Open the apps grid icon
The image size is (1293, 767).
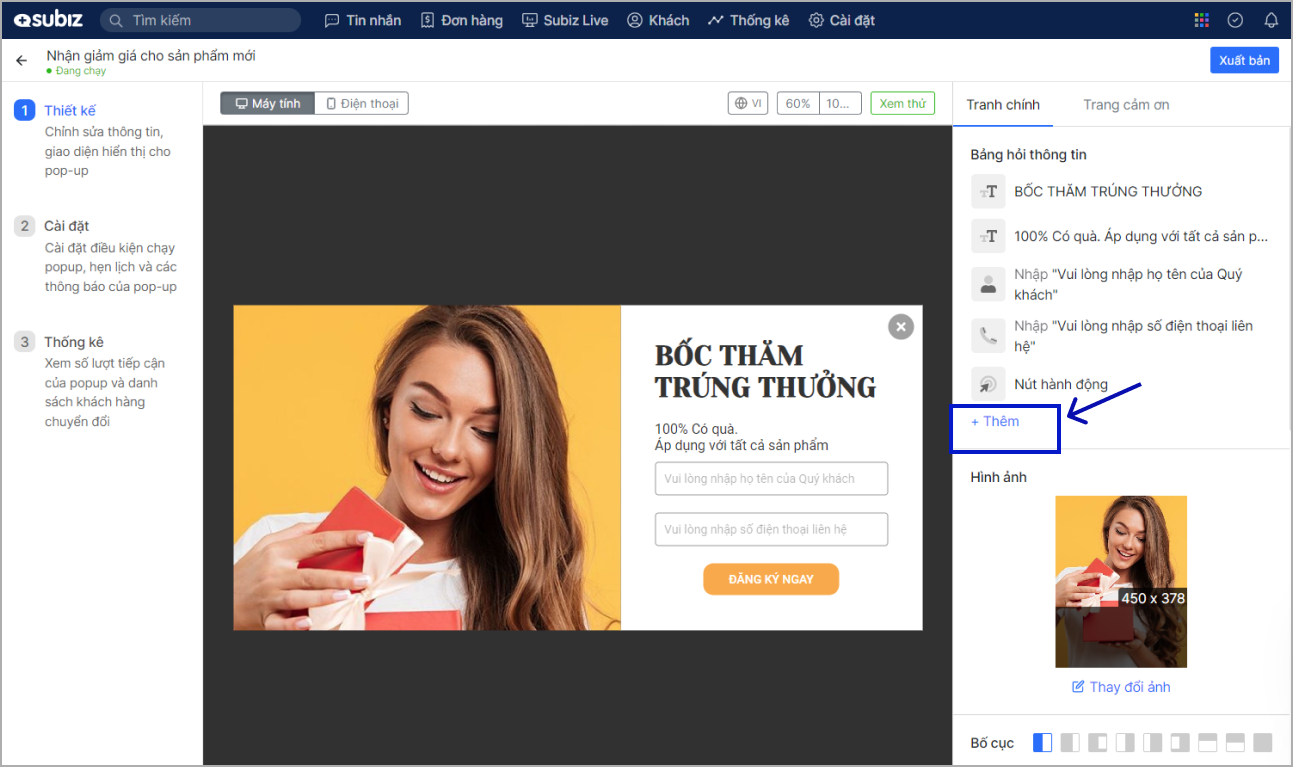(1202, 20)
